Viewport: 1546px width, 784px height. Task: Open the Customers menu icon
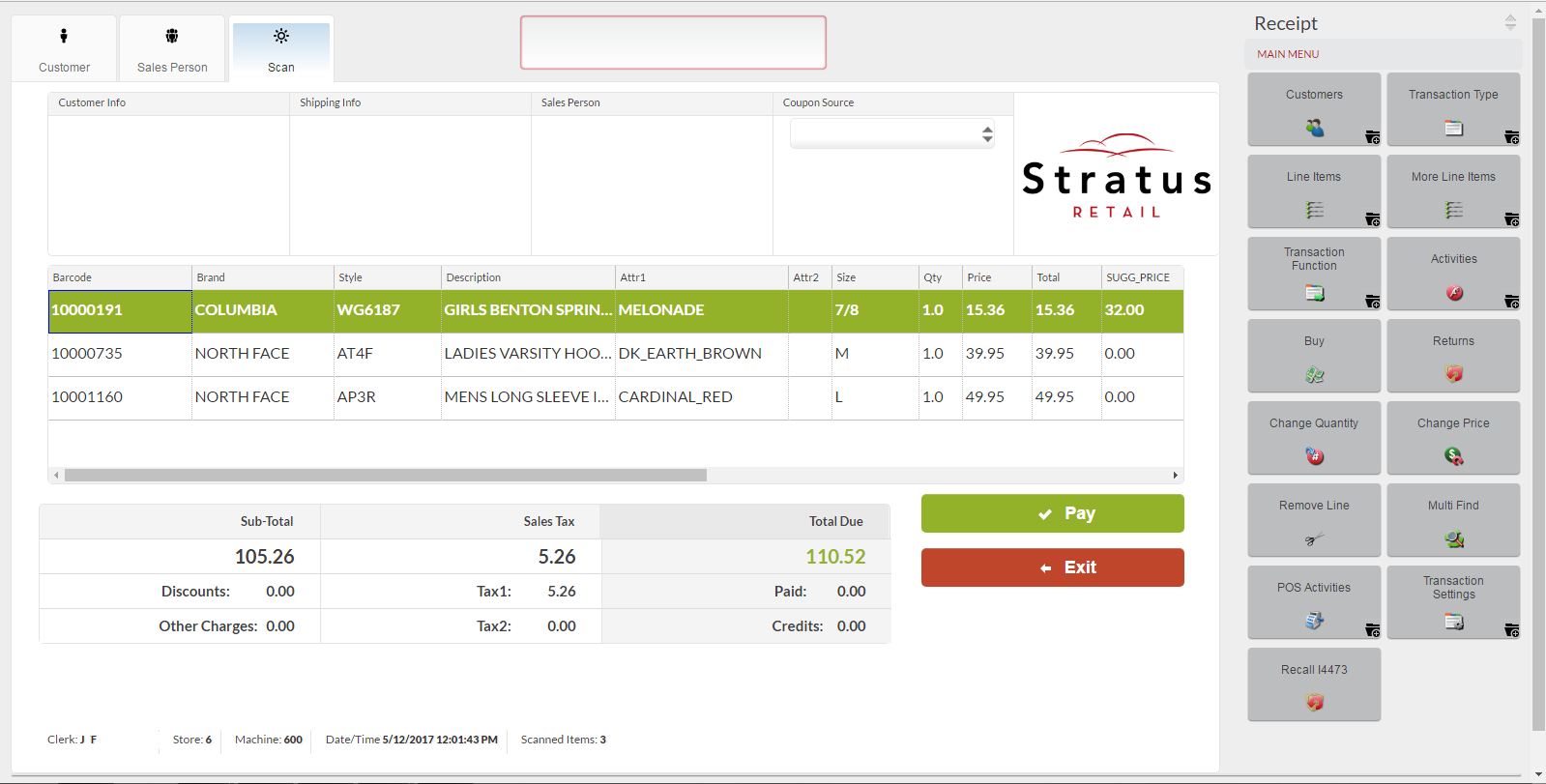tap(1314, 128)
